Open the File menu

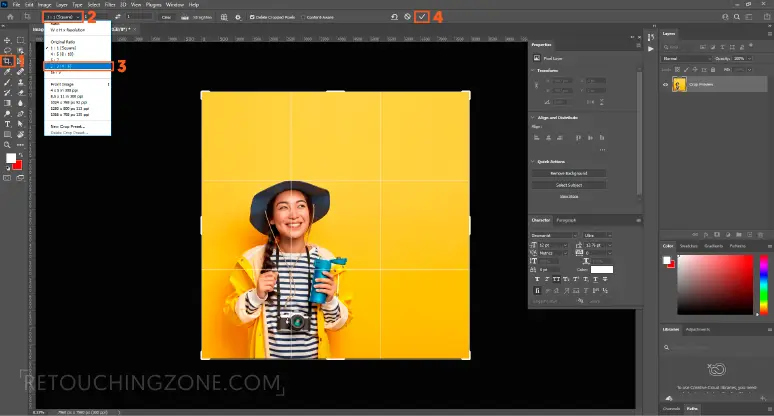tap(16, 4)
